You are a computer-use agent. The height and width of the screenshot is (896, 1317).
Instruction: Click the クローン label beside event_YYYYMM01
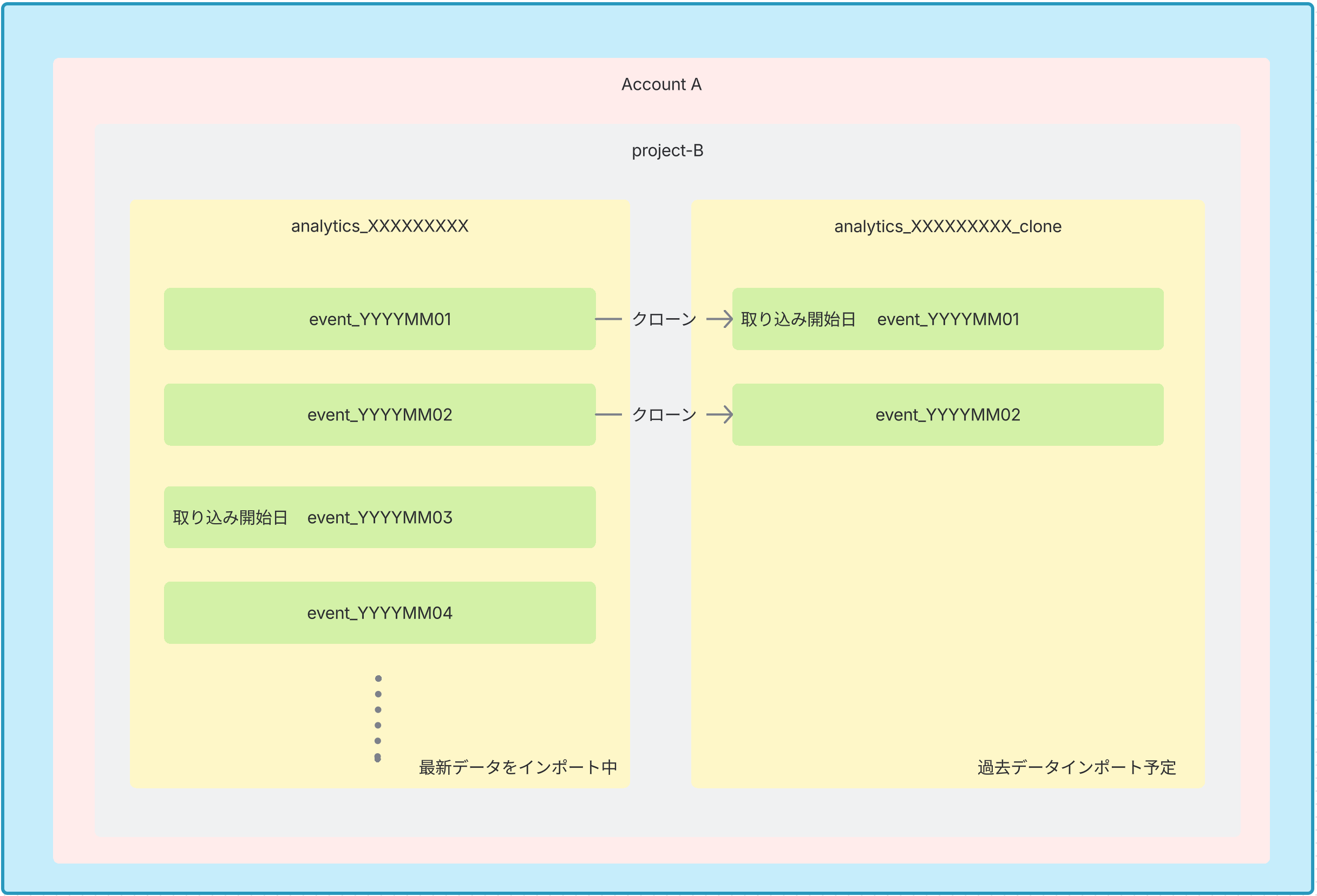coord(664,319)
